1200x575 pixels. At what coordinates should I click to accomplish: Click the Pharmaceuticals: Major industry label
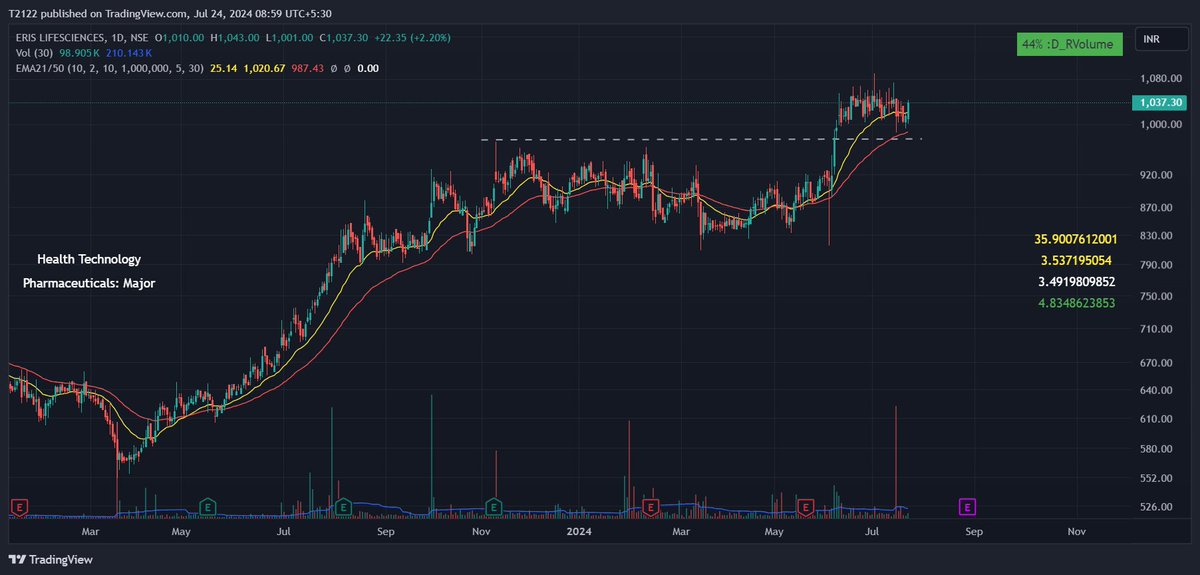(89, 283)
